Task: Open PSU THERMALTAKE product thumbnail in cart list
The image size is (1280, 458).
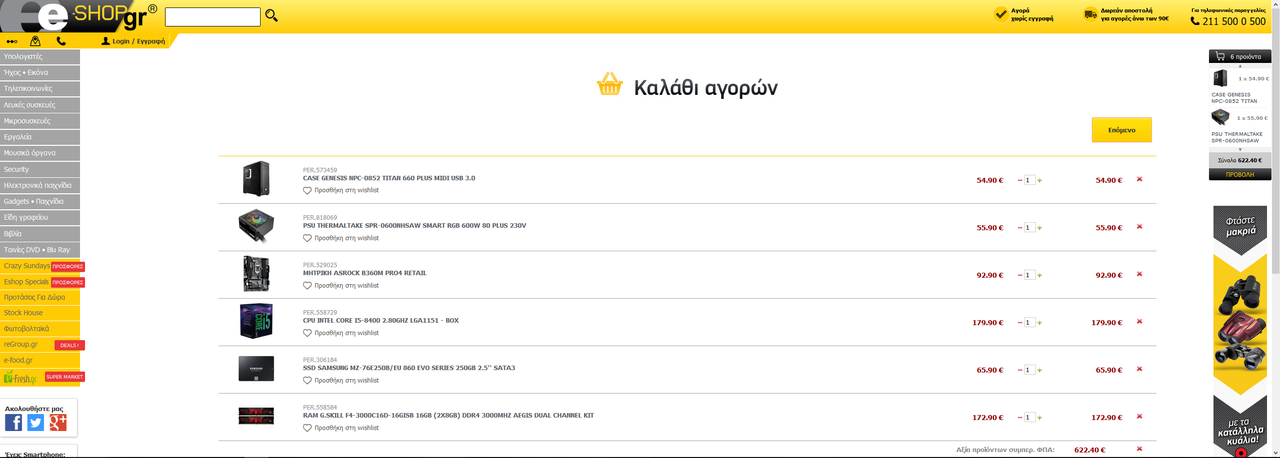Action: (x=256, y=227)
